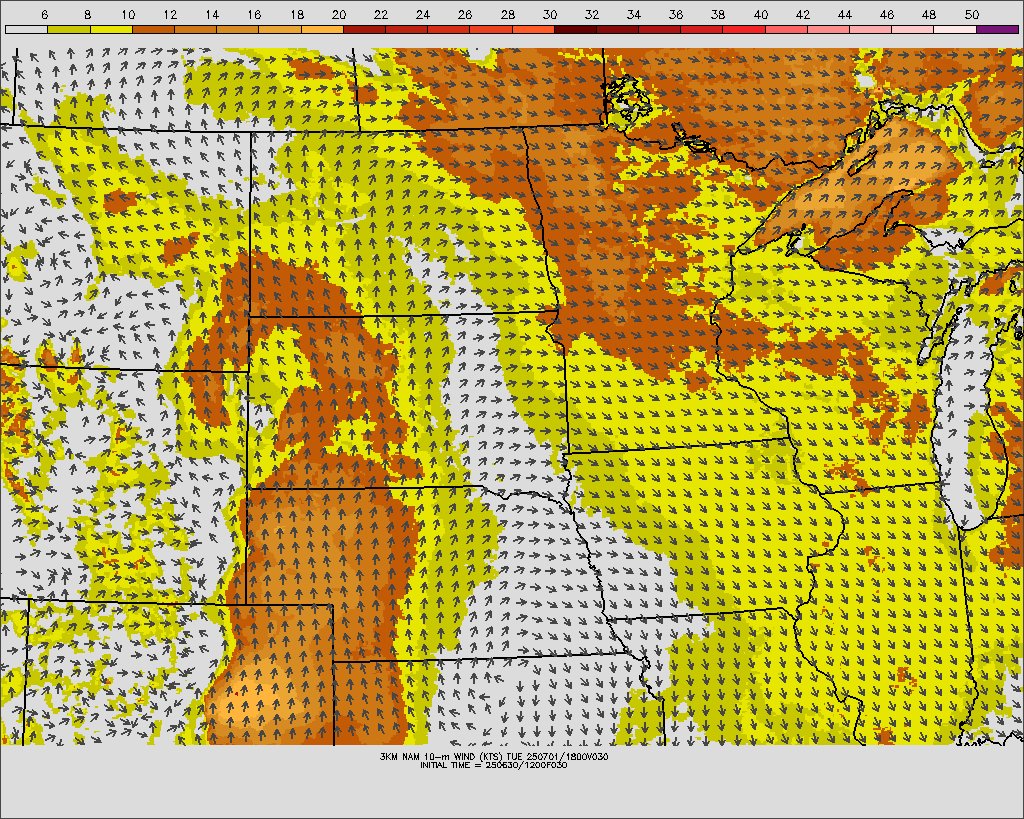This screenshot has width=1024, height=819.
Task: Pick the legend swatch between 14 and 16
Action: coord(238,29)
